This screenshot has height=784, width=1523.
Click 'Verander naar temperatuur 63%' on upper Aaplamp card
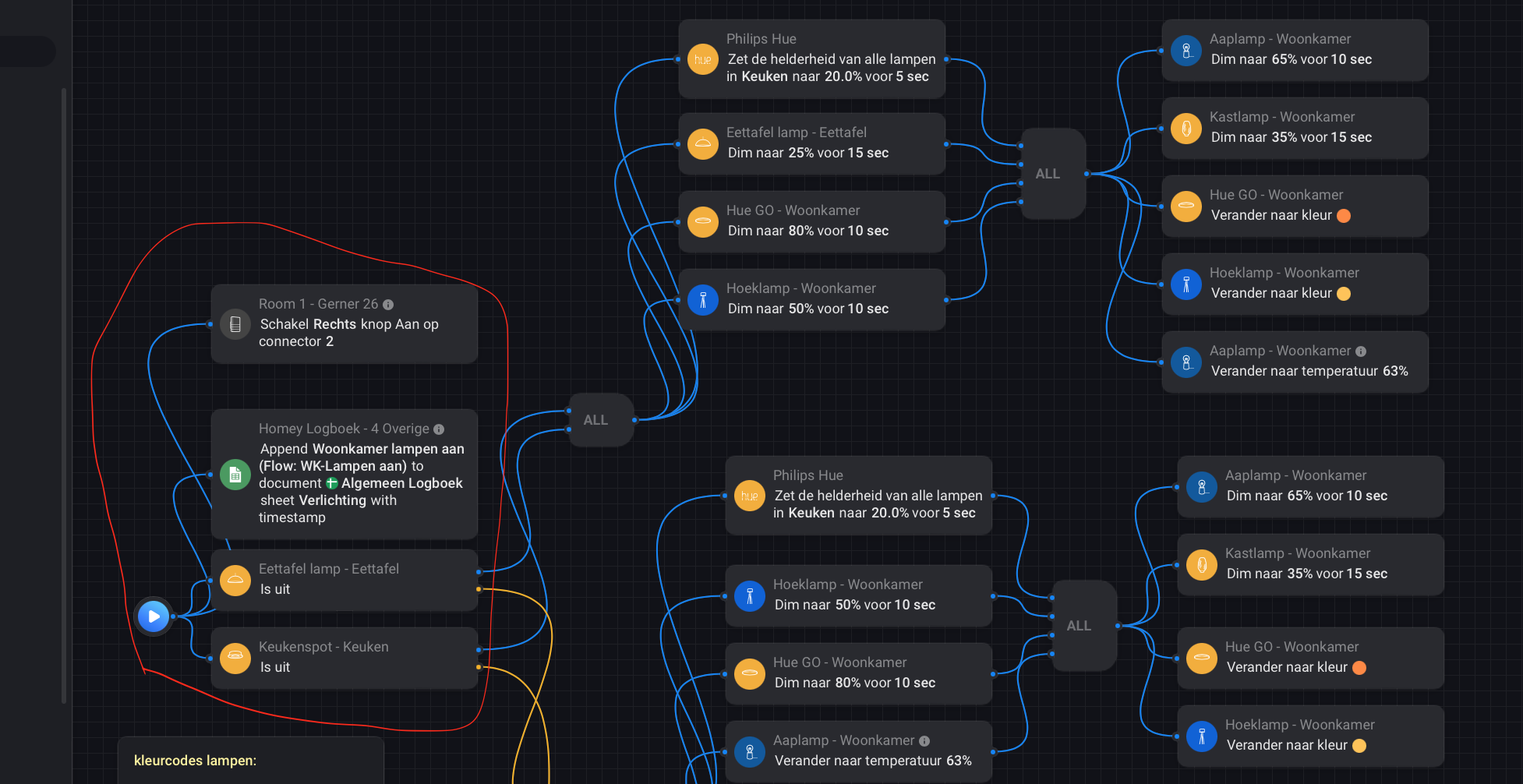click(1309, 371)
